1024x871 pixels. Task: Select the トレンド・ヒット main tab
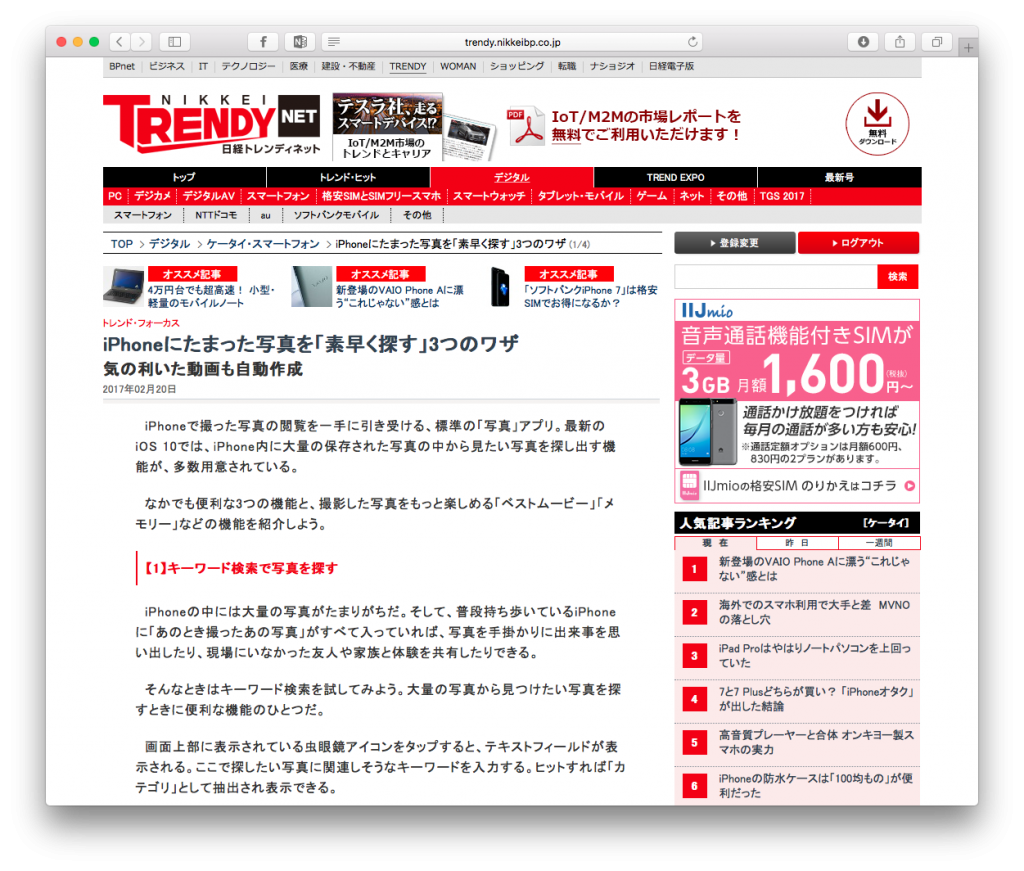(x=348, y=177)
